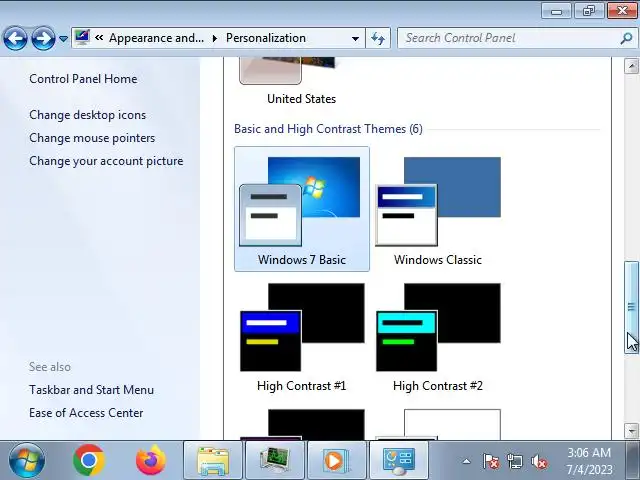
Task: Open Control Panel Home
Action: pyautogui.click(x=83, y=79)
